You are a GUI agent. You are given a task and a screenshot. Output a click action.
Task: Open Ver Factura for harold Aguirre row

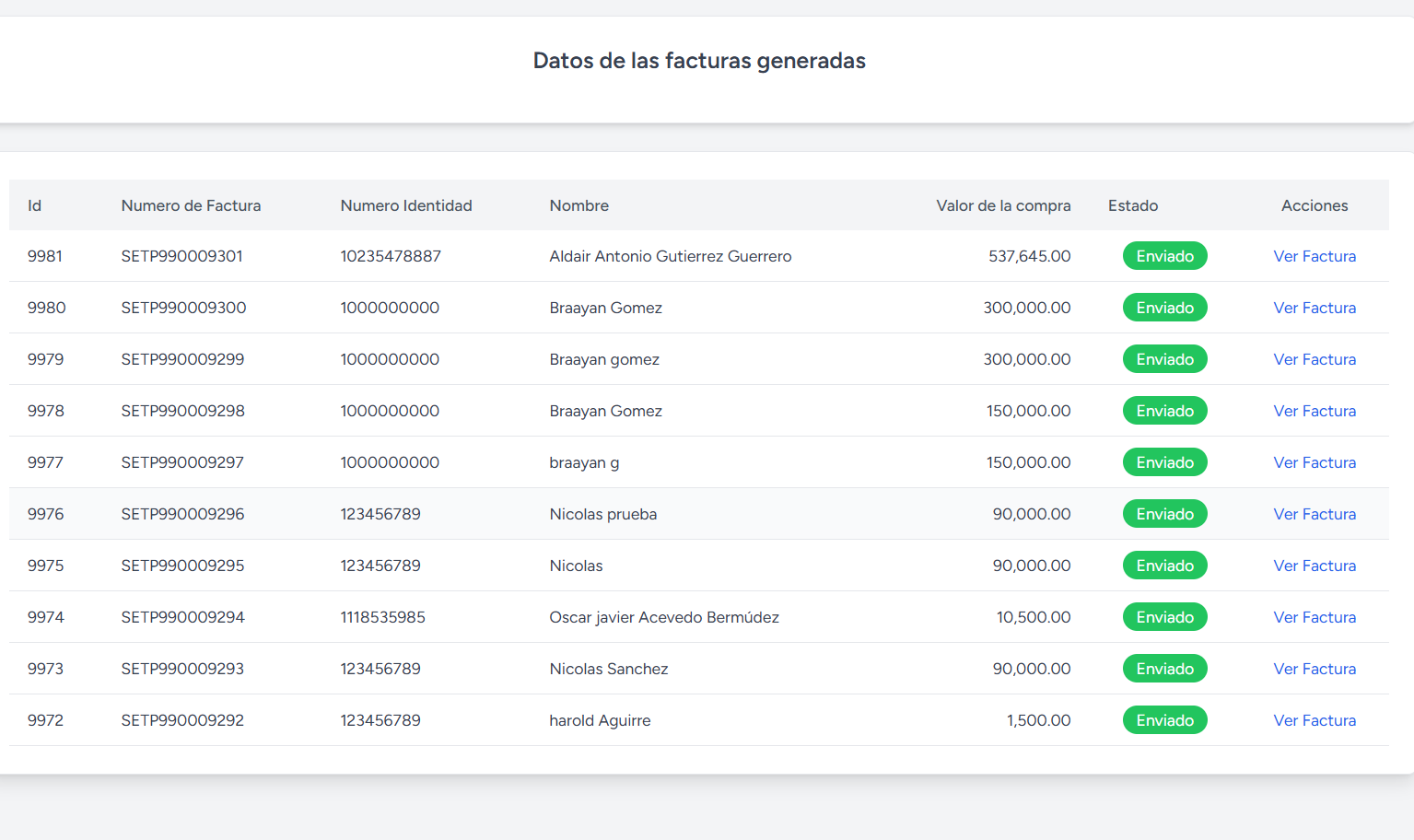(1315, 720)
